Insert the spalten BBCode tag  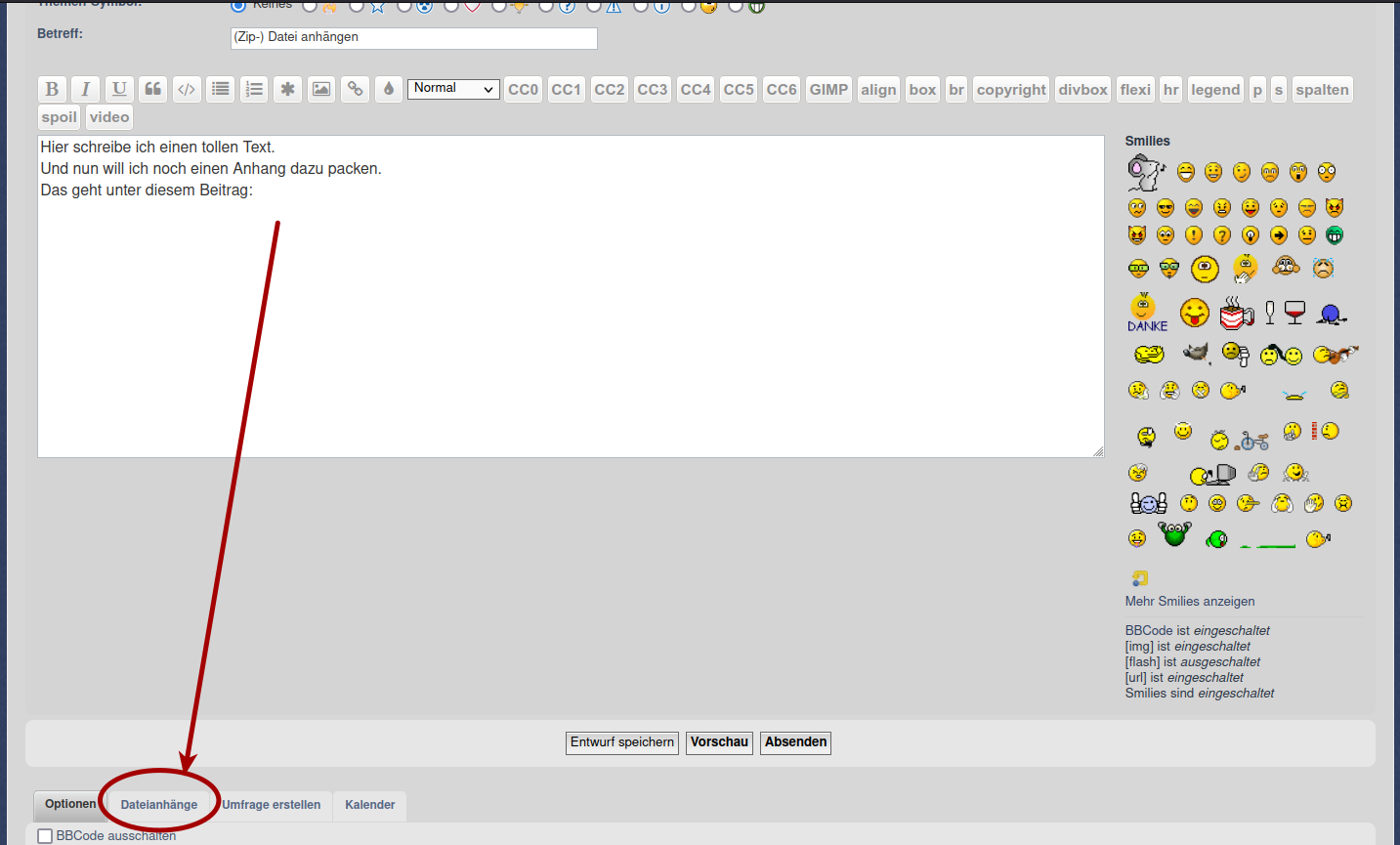[1322, 90]
